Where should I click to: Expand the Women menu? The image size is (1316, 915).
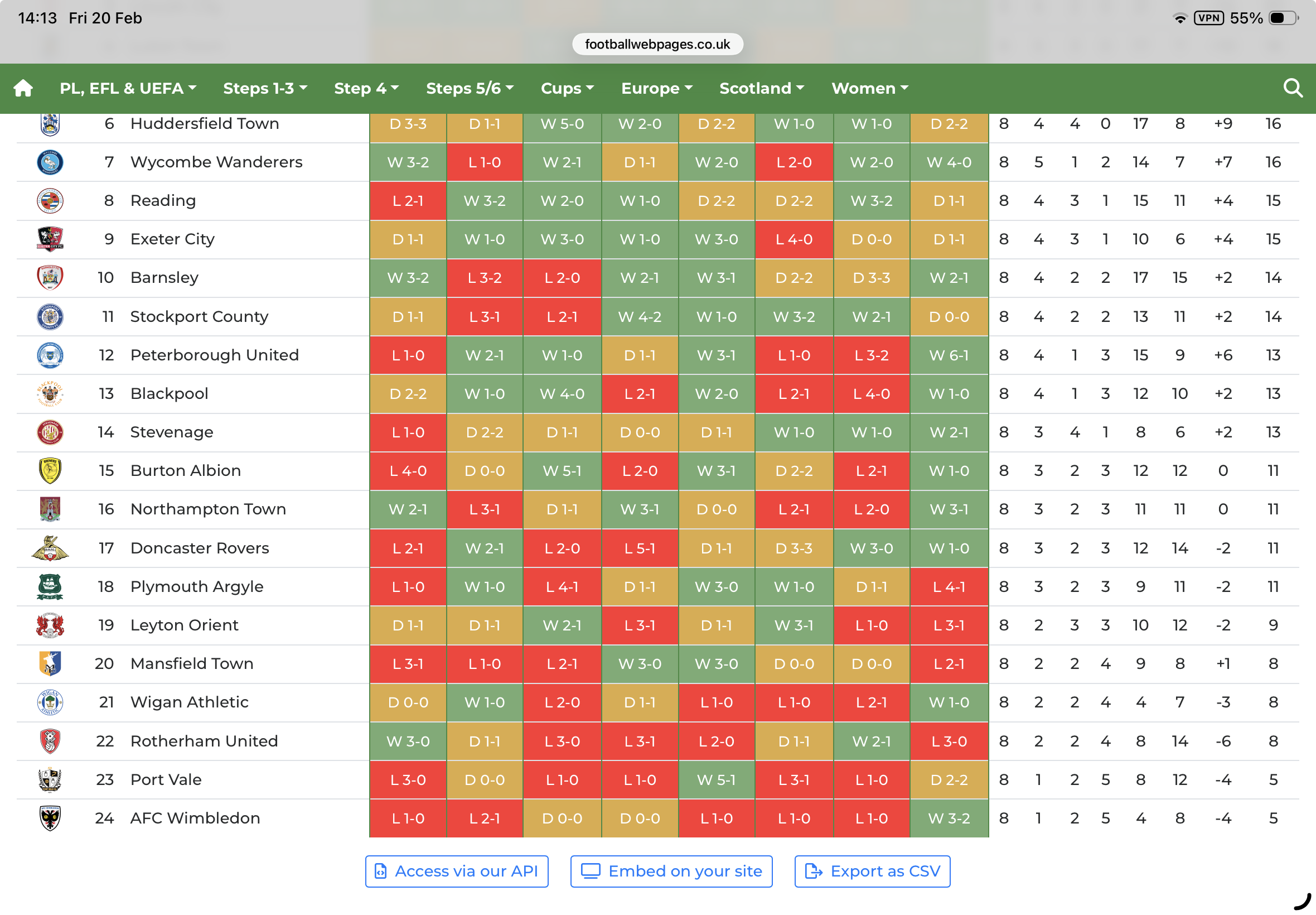pos(870,88)
